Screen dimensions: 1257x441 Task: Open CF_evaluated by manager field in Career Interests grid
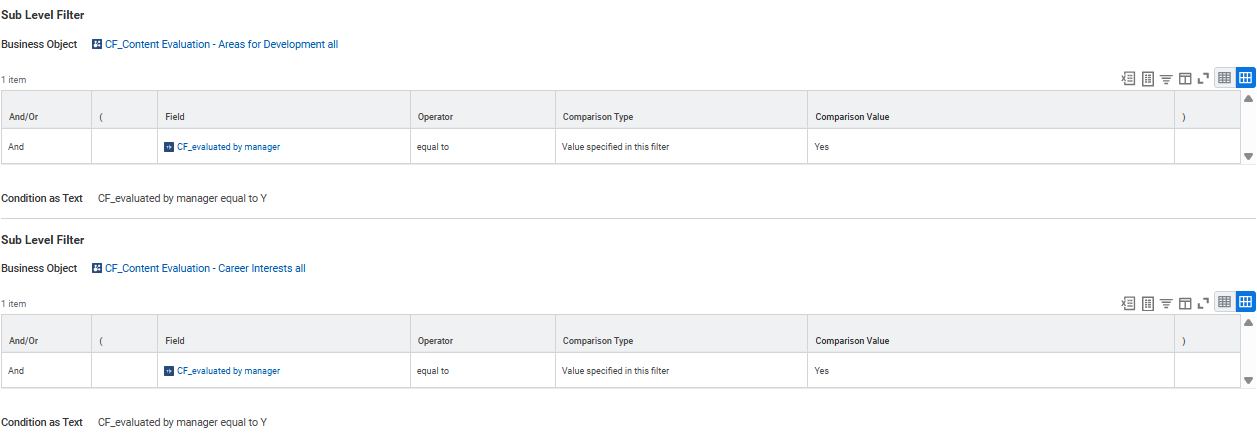[x=228, y=371]
